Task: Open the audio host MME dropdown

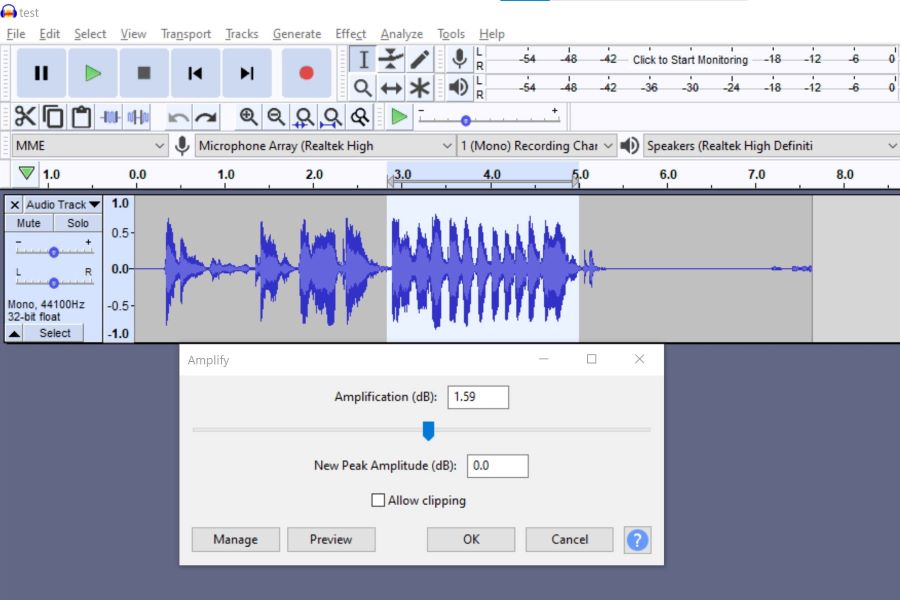Action: 90,146
